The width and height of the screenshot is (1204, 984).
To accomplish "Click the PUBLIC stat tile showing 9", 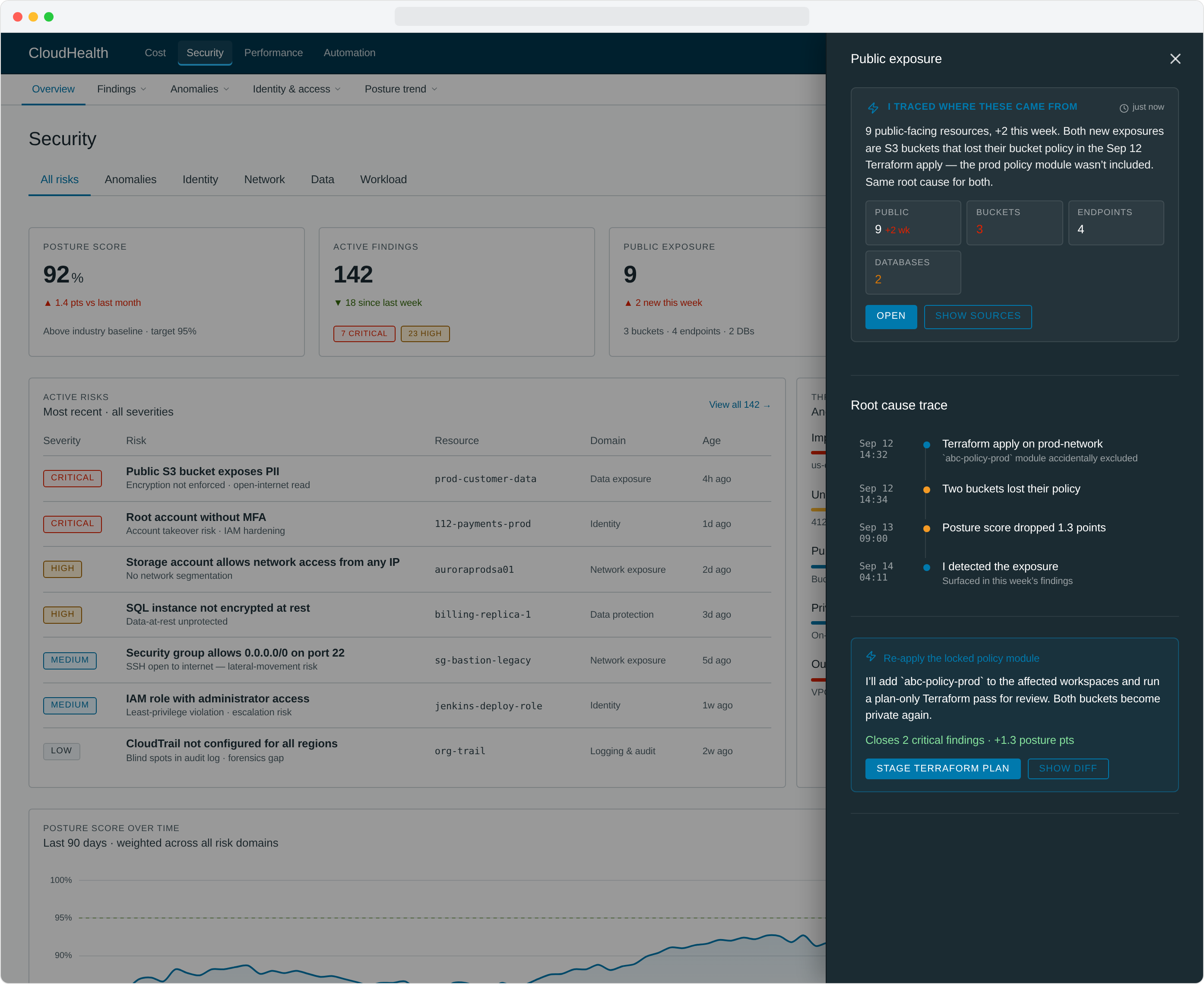I will point(913,222).
